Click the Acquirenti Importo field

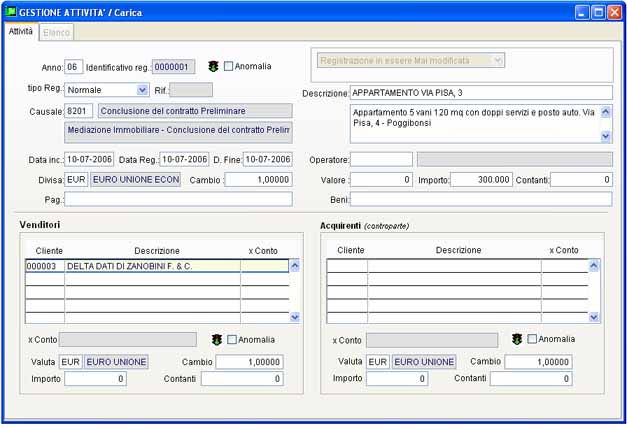pyautogui.click(x=397, y=378)
